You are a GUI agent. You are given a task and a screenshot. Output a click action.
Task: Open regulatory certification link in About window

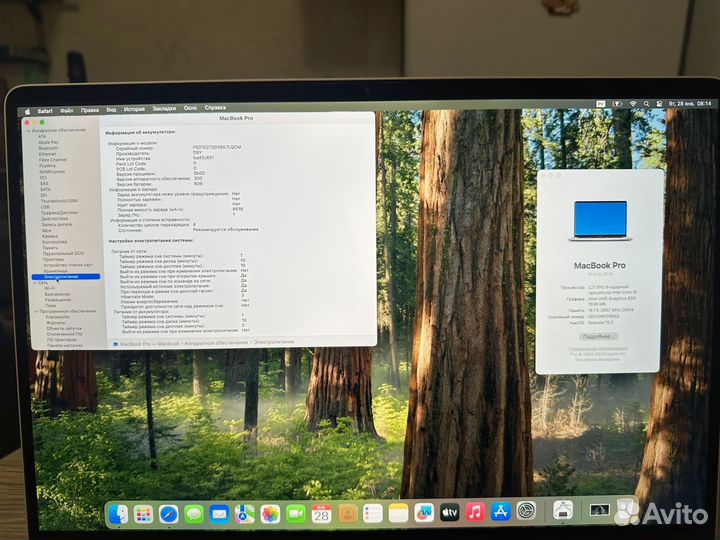coord(598,349)
